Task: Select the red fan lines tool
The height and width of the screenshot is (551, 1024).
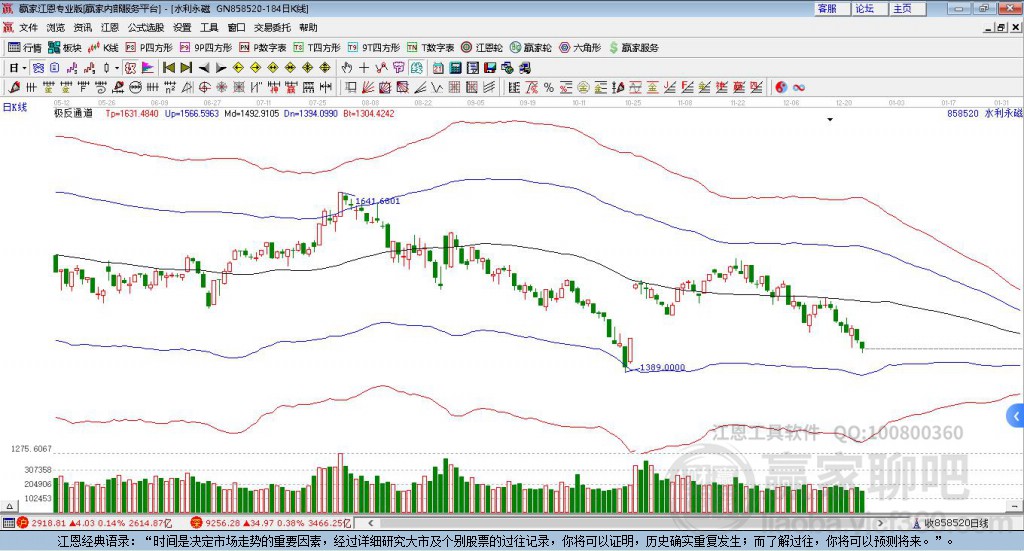Action: pos(368,87)
